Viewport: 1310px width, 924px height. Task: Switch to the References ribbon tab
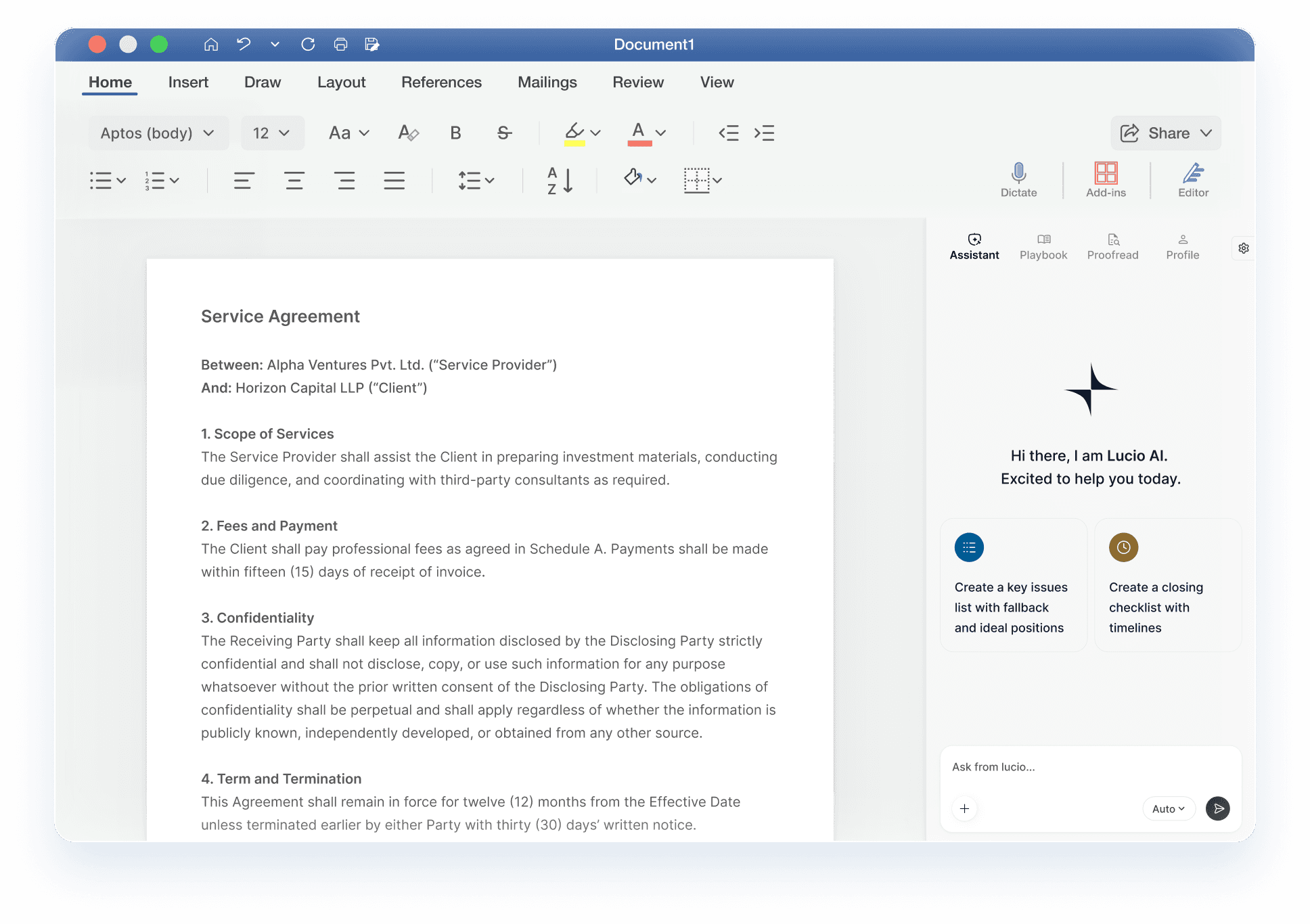441,83
